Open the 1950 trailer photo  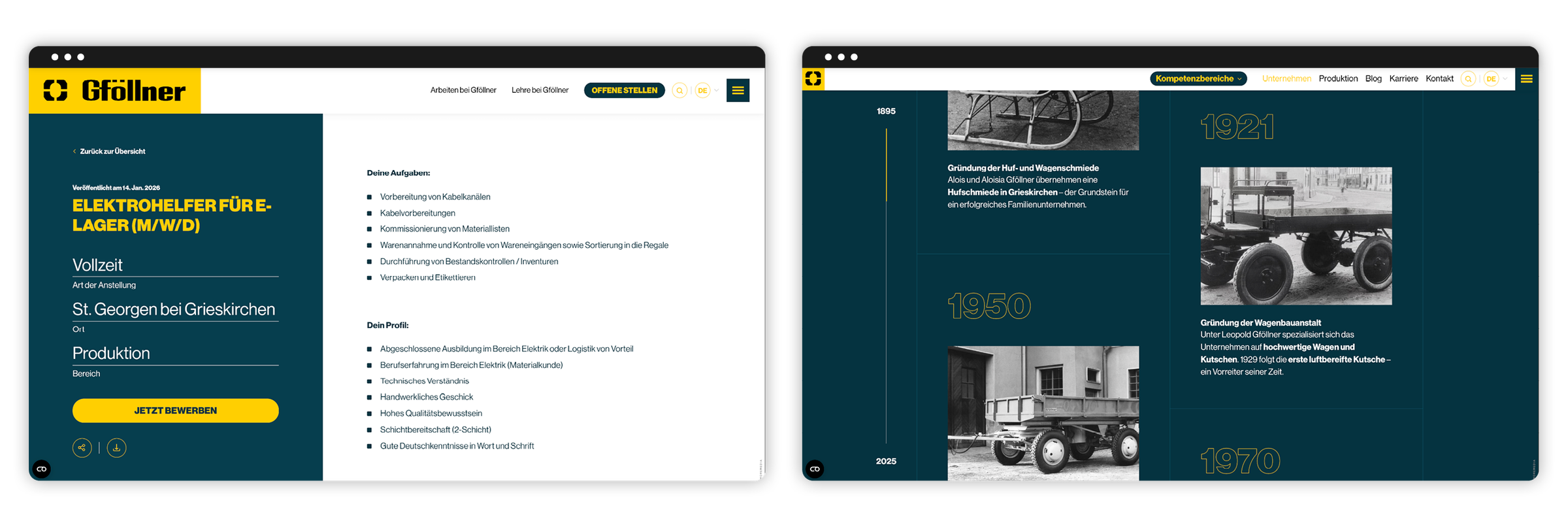click(x=1043, y=413)
